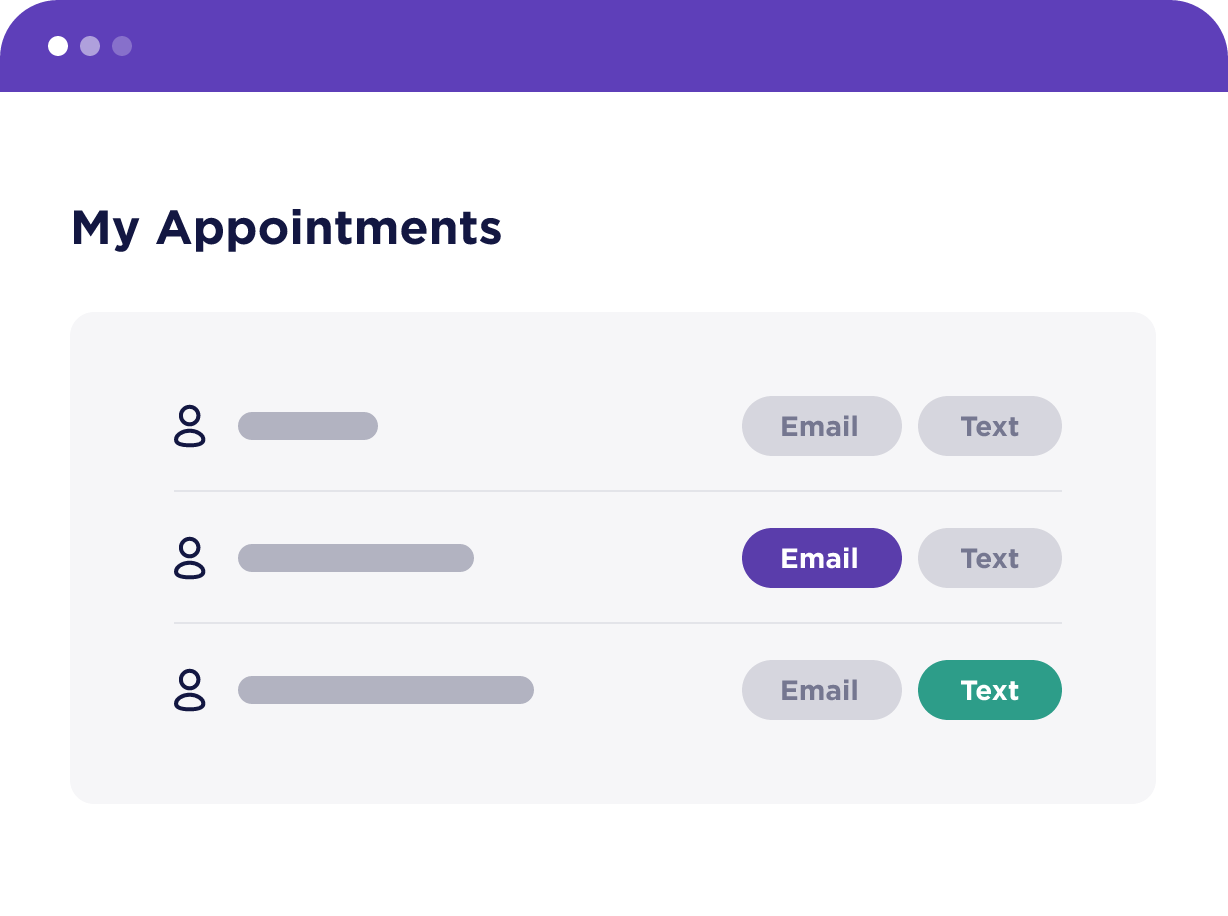Select the second row's name placeholder bar

pyautogui.click(x=355, y=558)
